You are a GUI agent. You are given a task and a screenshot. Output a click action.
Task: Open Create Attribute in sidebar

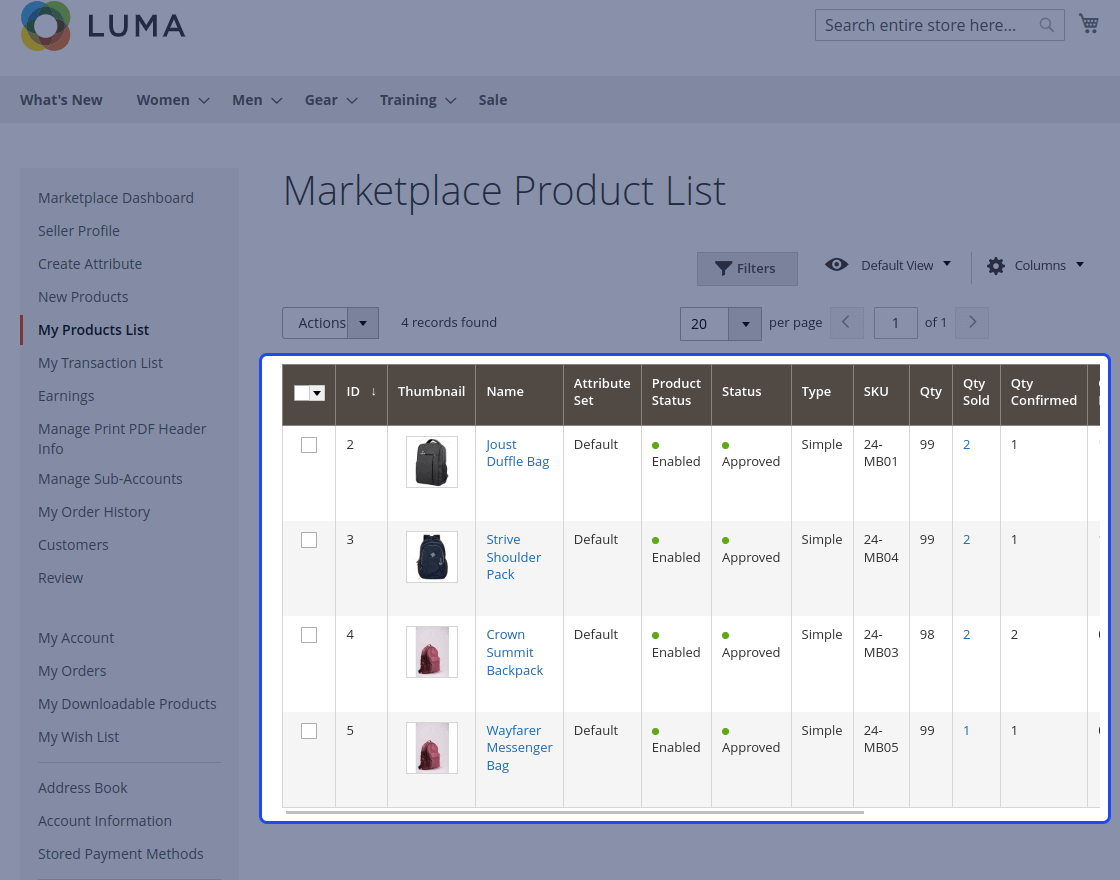(x=90, y=264)
